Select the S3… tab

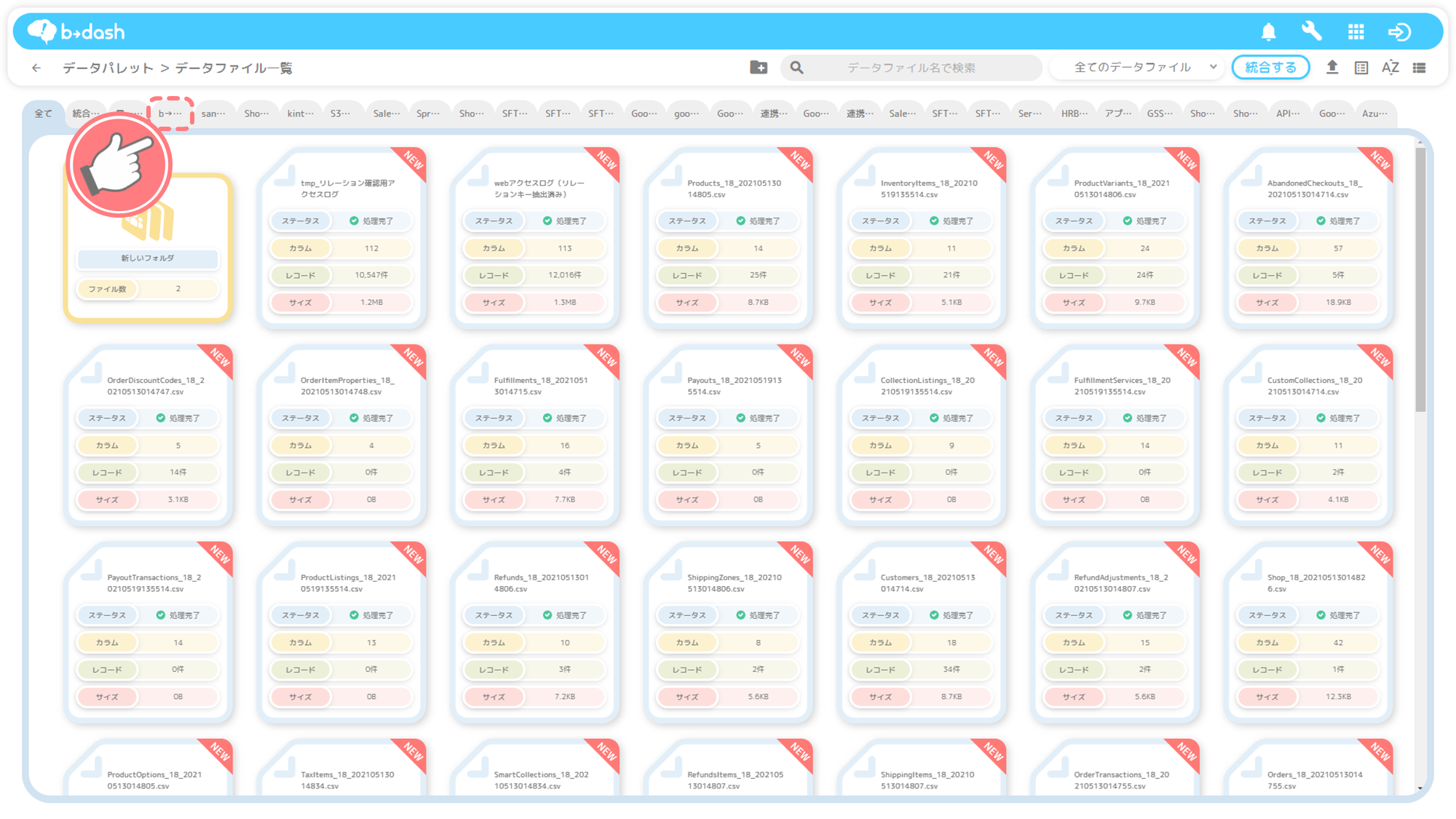pos(340,114)
